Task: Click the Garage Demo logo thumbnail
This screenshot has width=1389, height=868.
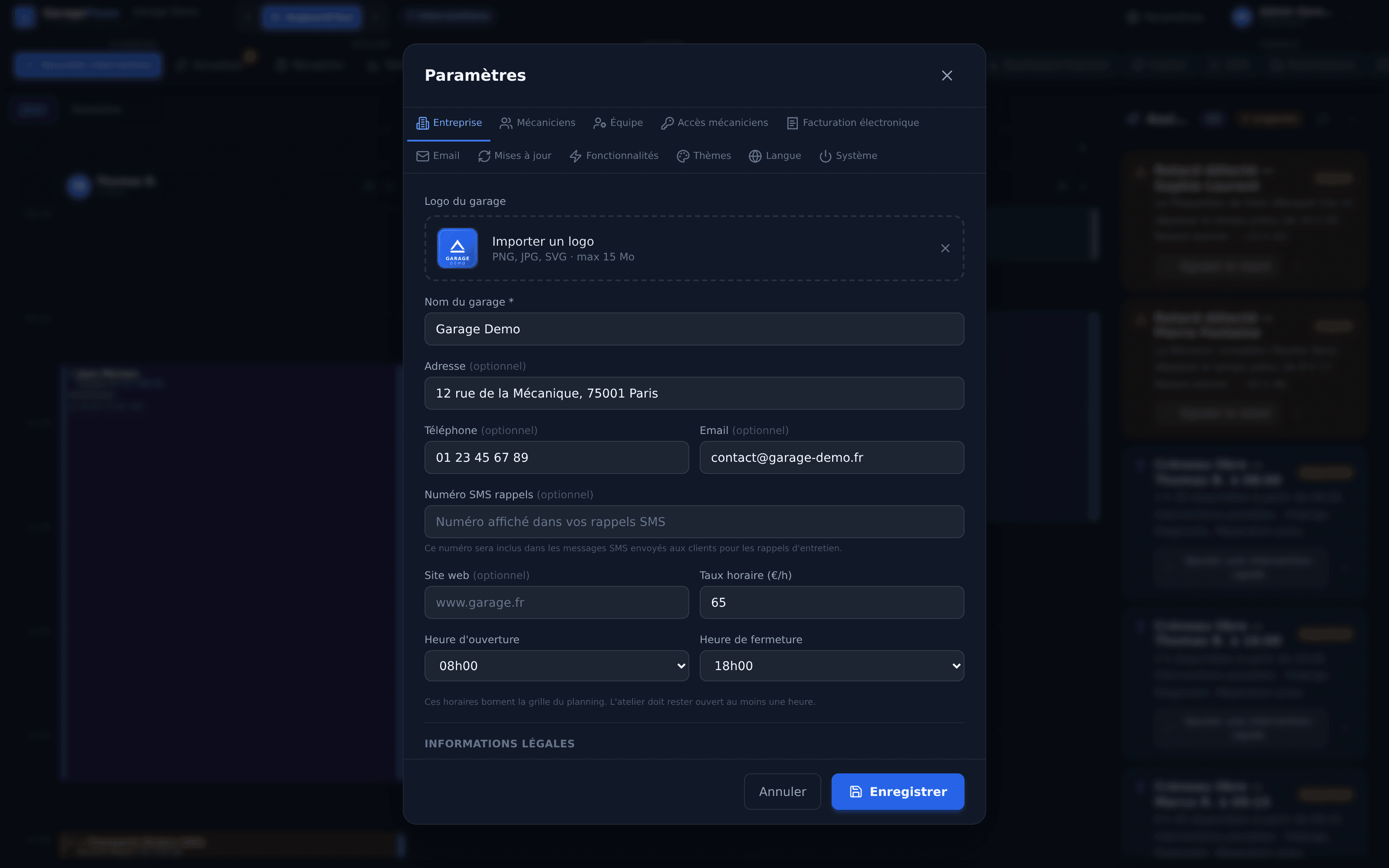Action: coord(458,249)
